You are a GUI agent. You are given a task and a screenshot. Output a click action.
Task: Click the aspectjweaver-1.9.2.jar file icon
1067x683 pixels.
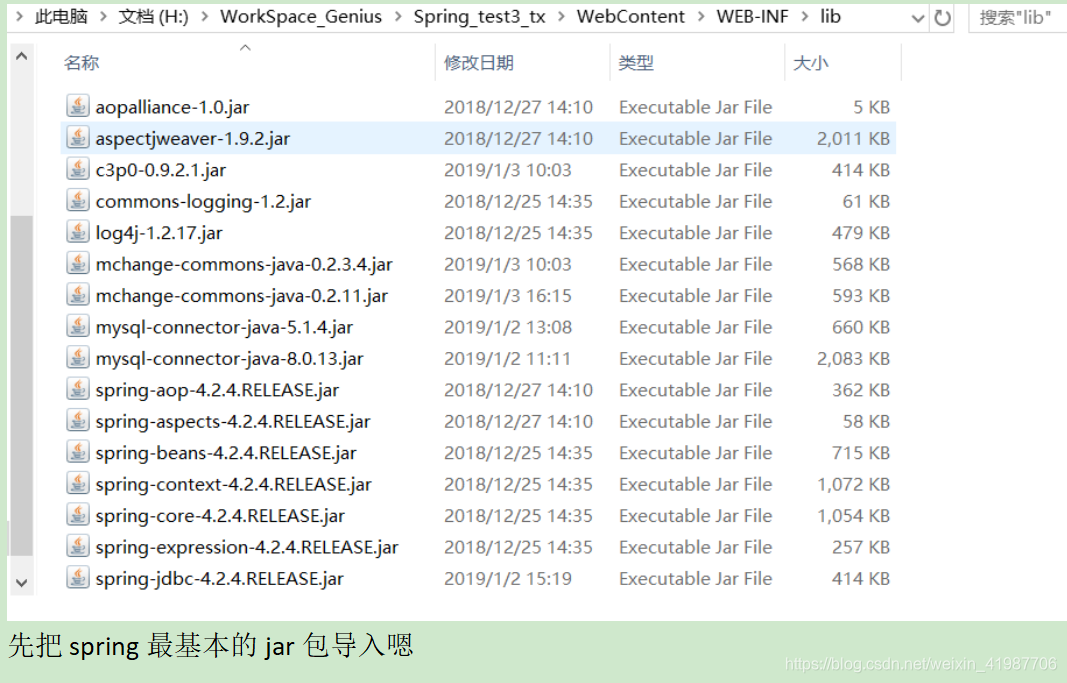point(78,137)
